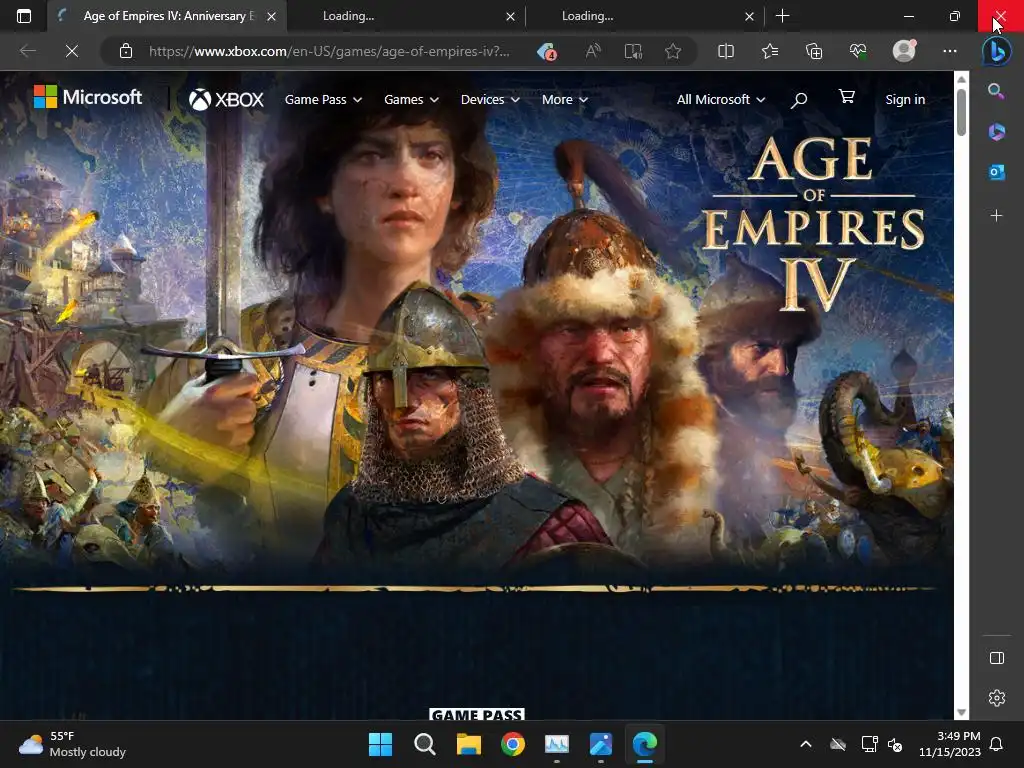Click the page vertical scrollbar thumb

pyautogui.click(x=961, y=112)
